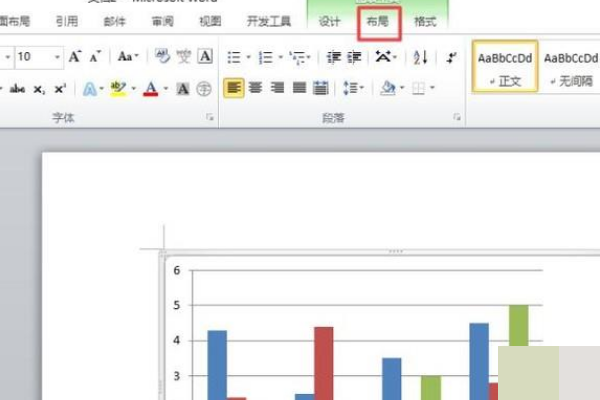
Task: Click the axis label 3
Action: pyautogui.click(x=176, y=376)
